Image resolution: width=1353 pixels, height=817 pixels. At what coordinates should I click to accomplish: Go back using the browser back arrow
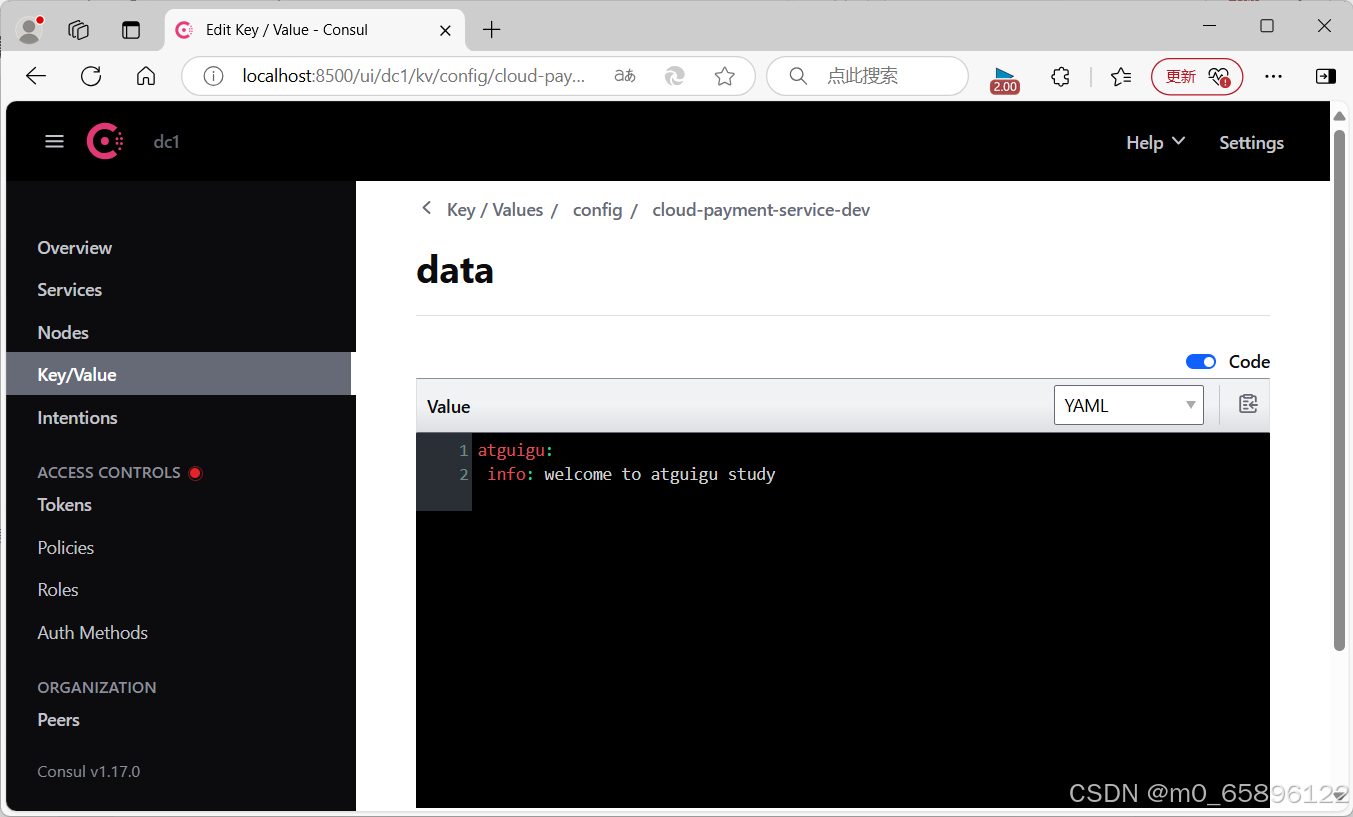[x=36, y=76]
